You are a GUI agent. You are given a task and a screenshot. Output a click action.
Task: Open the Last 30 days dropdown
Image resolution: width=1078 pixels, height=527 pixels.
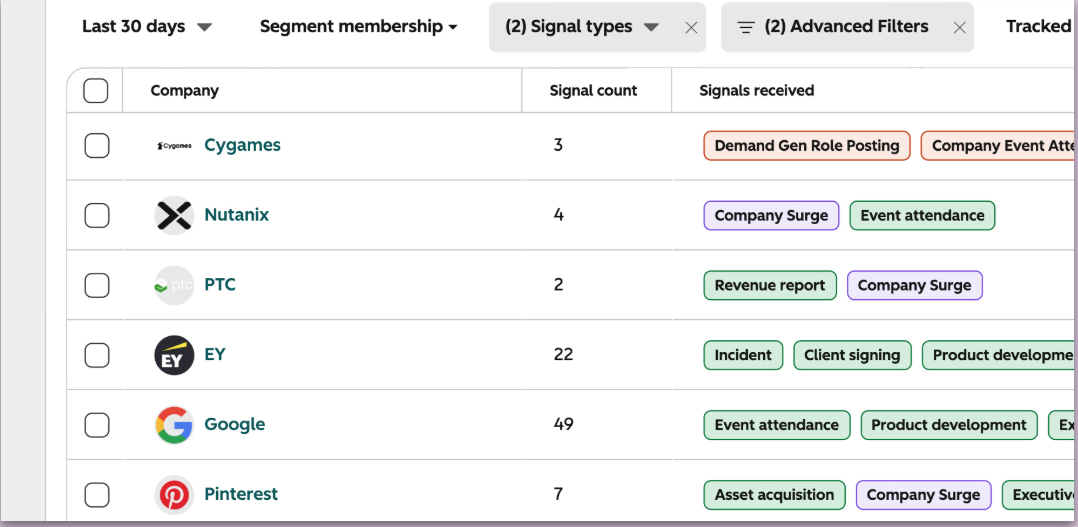(x=147, y=27)
